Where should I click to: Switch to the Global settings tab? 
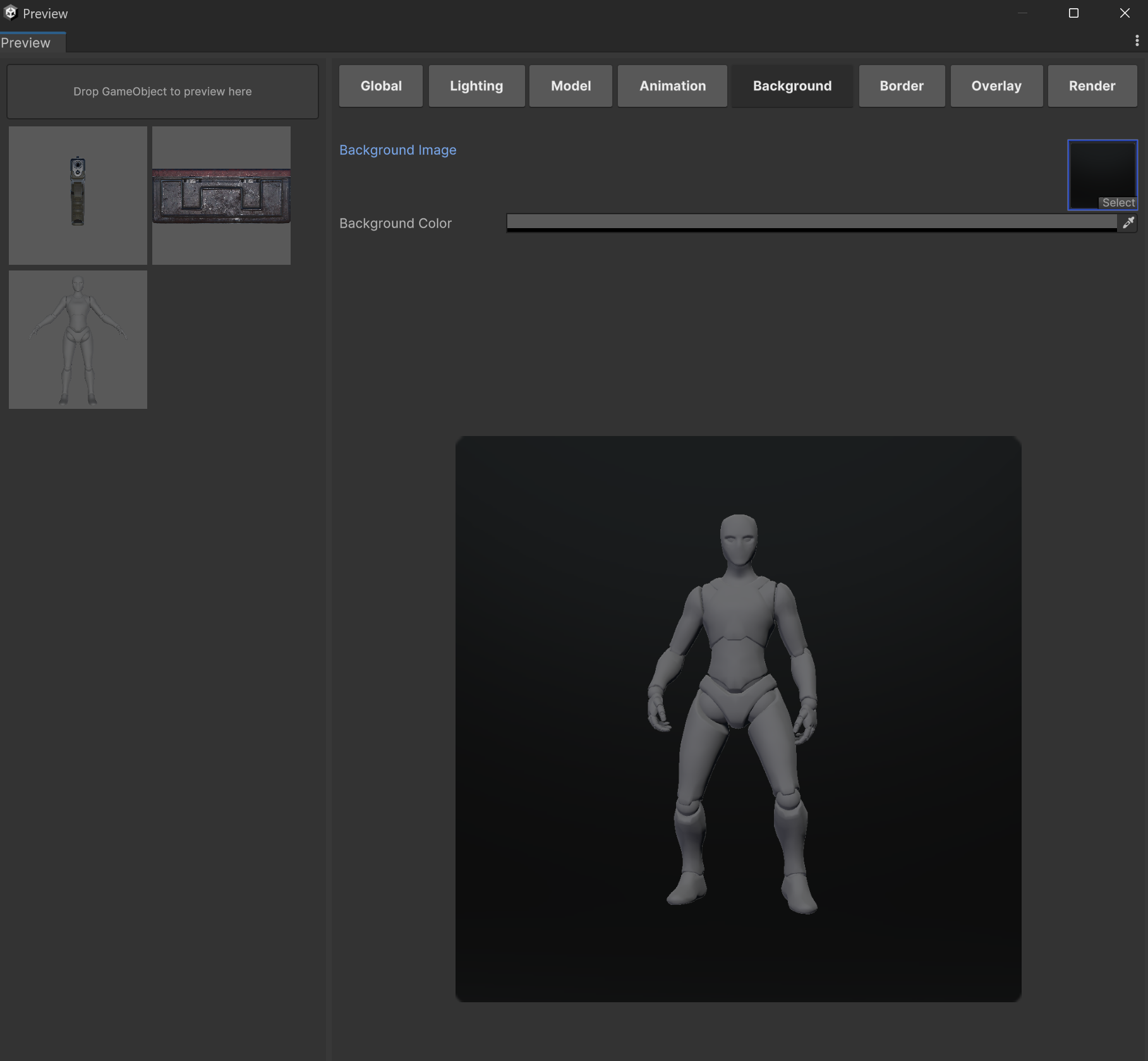pyautogui.click(x=381, y=86)
